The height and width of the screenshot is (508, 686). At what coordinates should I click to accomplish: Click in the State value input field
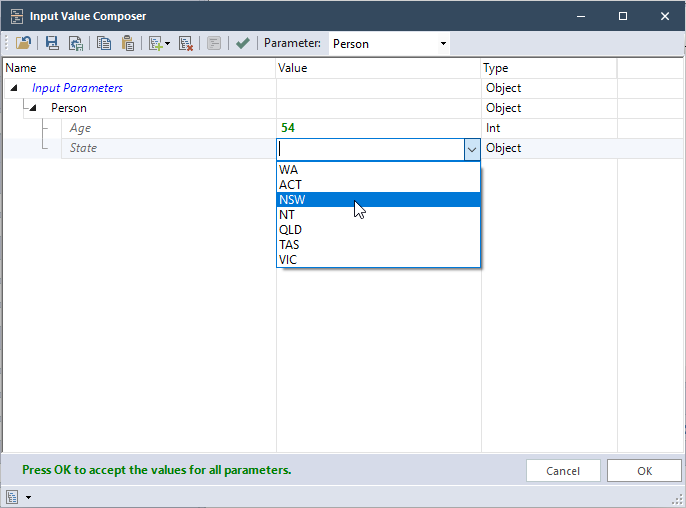click(371, 149)
